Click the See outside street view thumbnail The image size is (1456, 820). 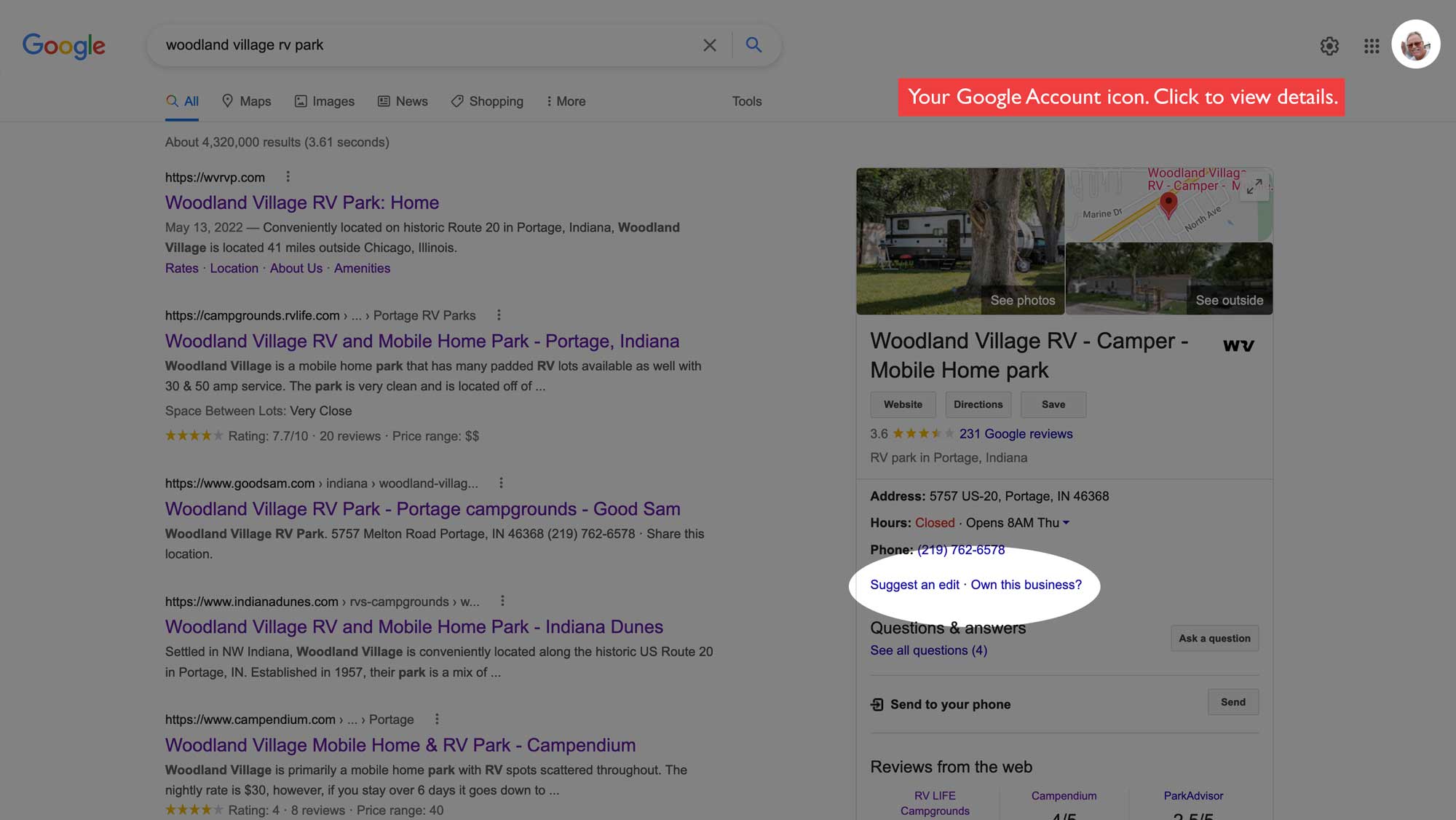coord(1169,279)
